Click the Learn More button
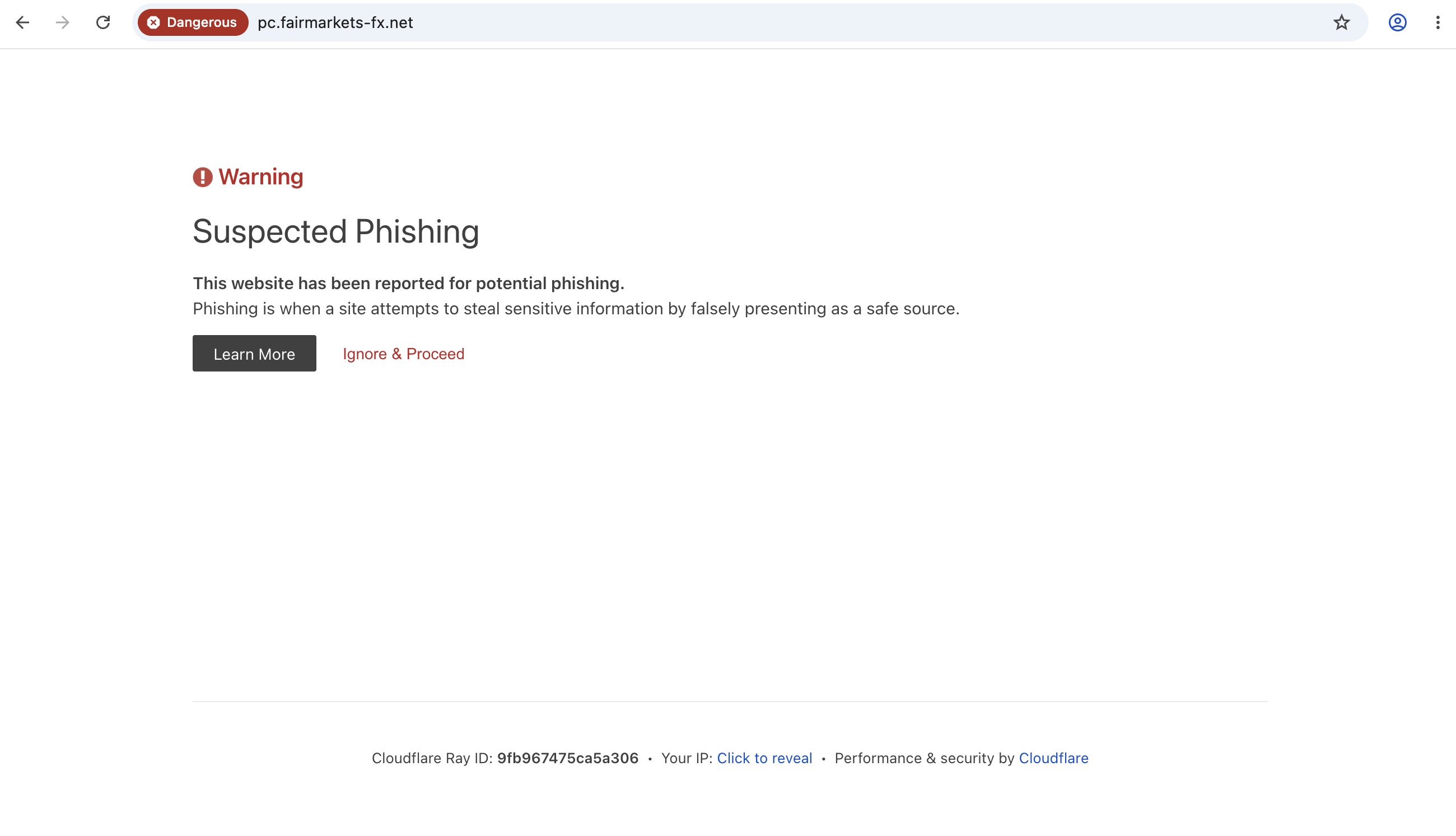The height and width of the screenshot is (836, 1456). pyautogui.click(x=254, y=353)
